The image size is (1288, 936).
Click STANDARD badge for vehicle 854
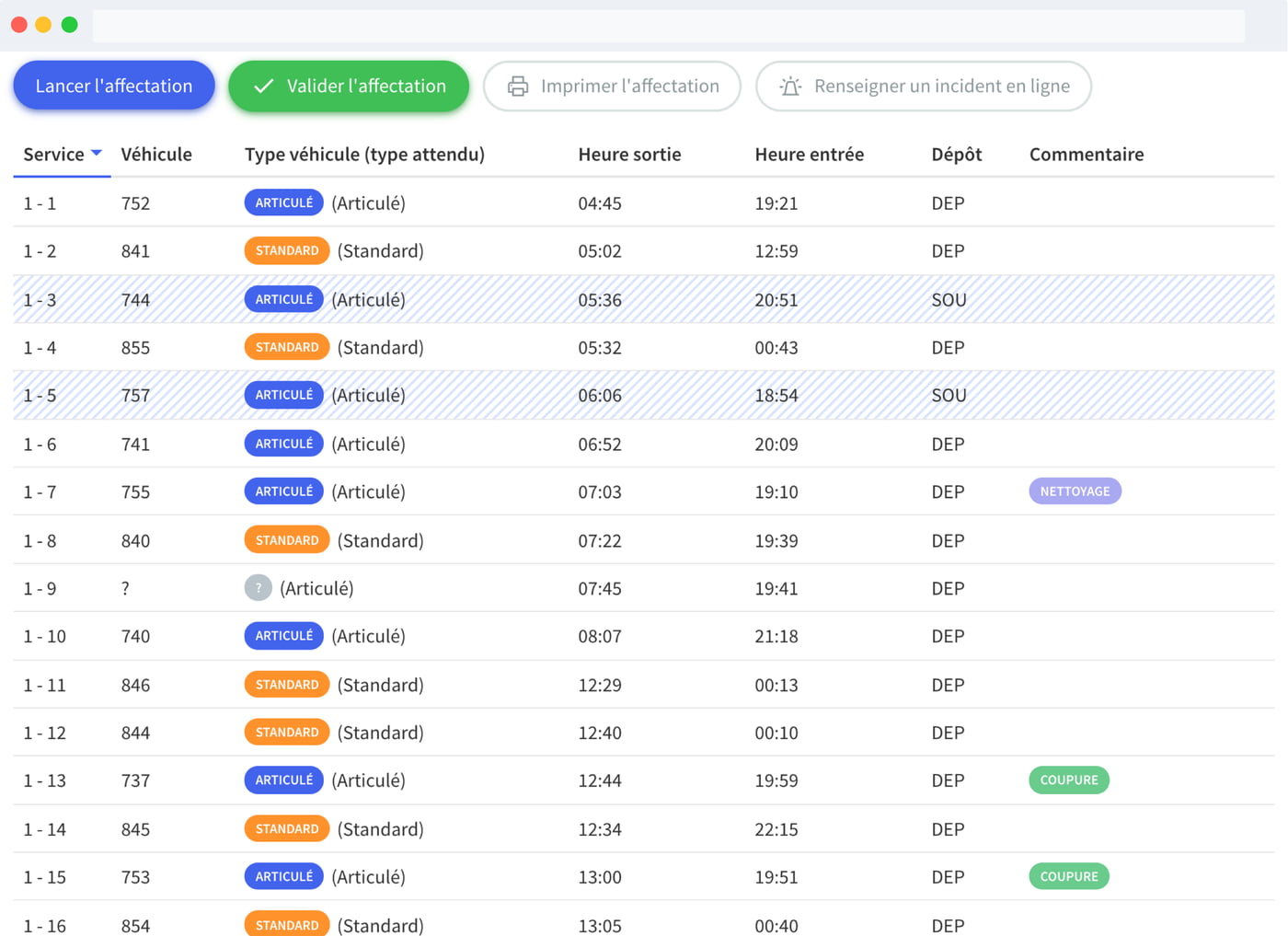(x=287, y=924)
